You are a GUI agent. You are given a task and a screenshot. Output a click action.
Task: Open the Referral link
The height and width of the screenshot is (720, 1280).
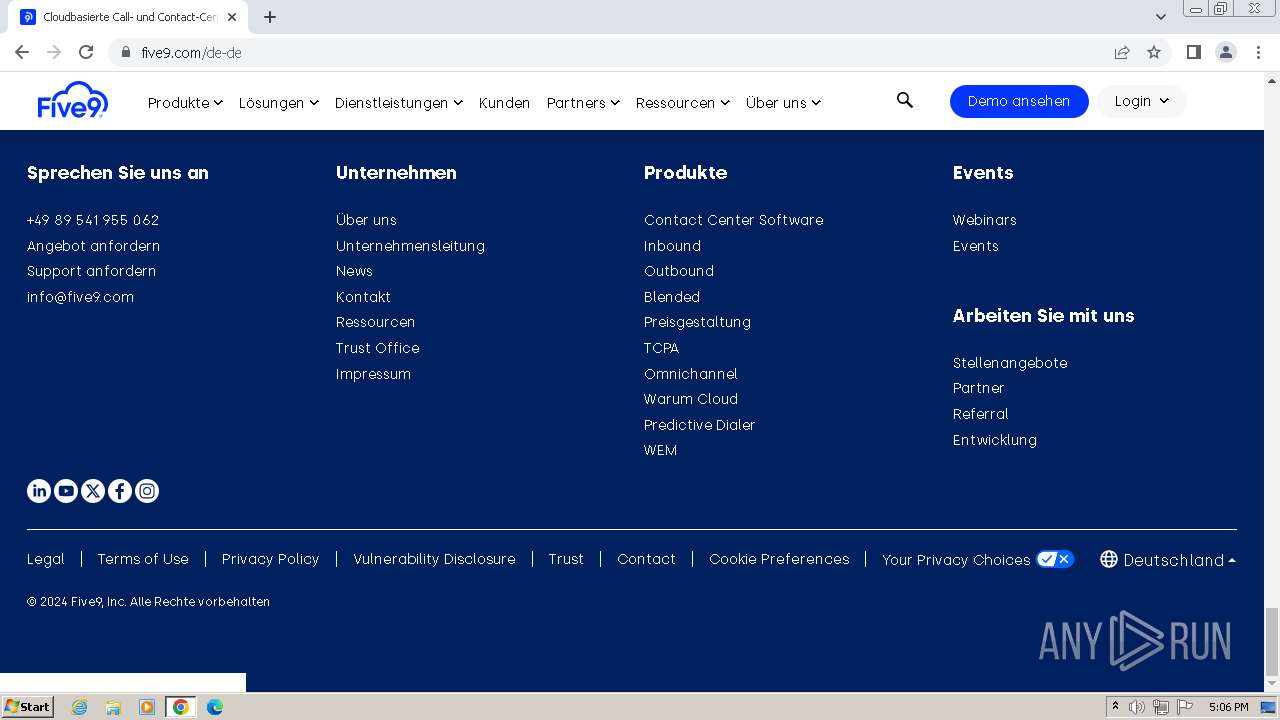click(980, 414)
